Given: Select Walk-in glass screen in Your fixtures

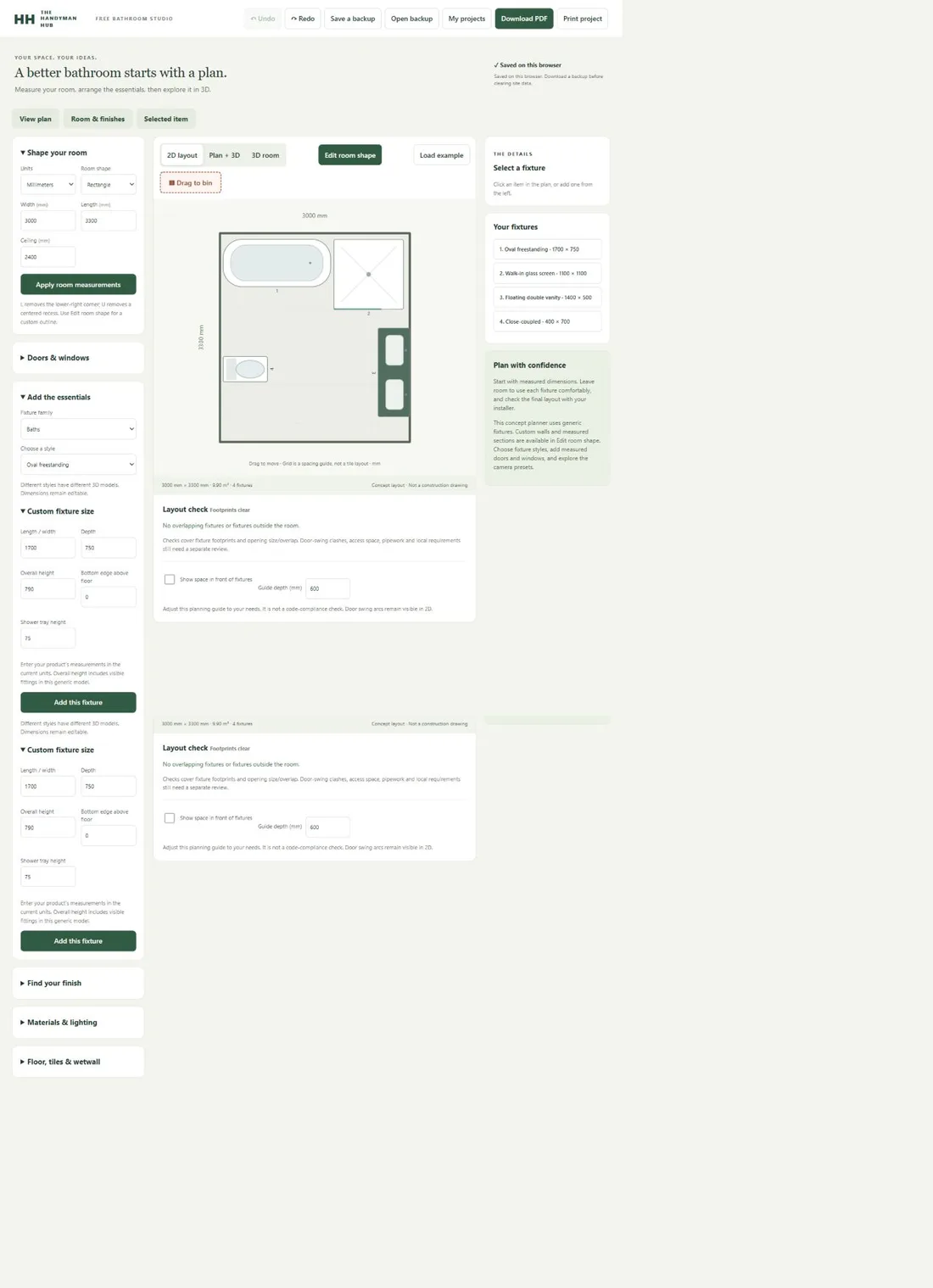Looking at the screenshot, I should tap(547, 273).
